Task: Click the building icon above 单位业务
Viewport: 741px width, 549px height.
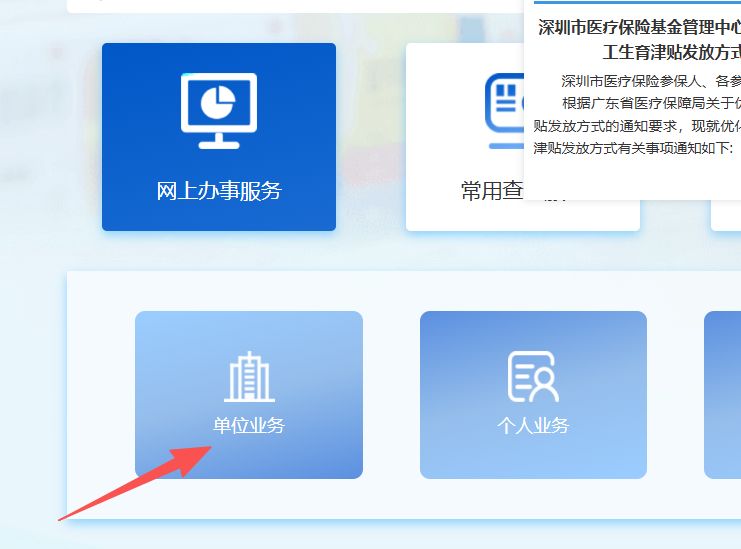Action: pos(249,376)
